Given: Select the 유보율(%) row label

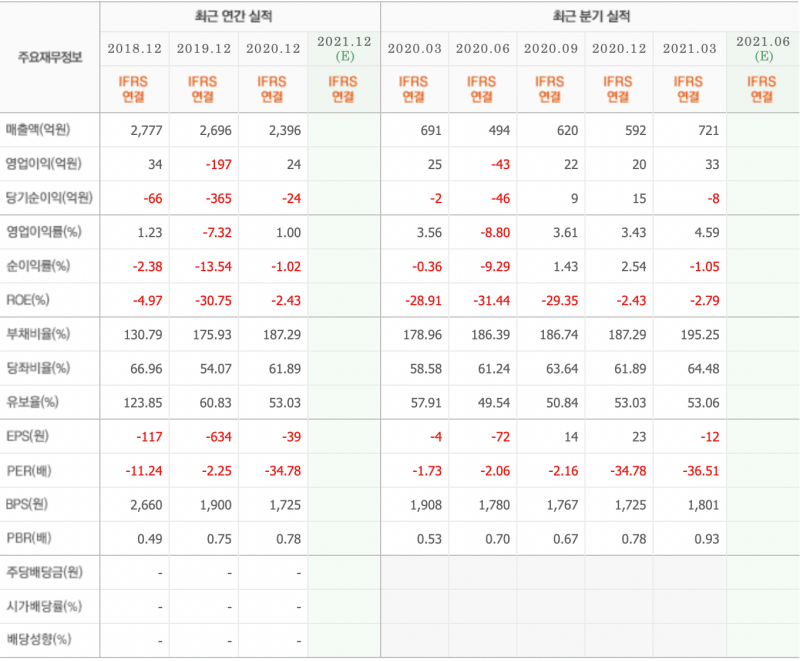Looking at the screenshot, I should point(32,402).
